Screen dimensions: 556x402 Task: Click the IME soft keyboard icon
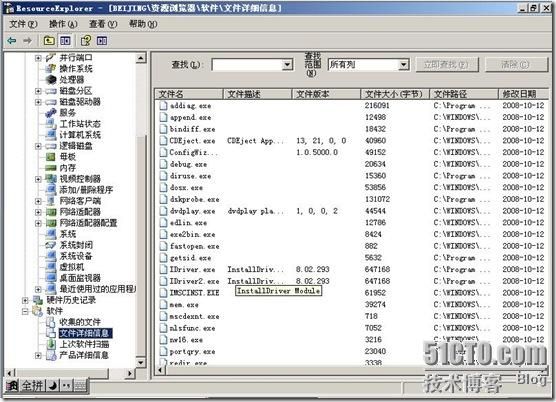point(80,385)
